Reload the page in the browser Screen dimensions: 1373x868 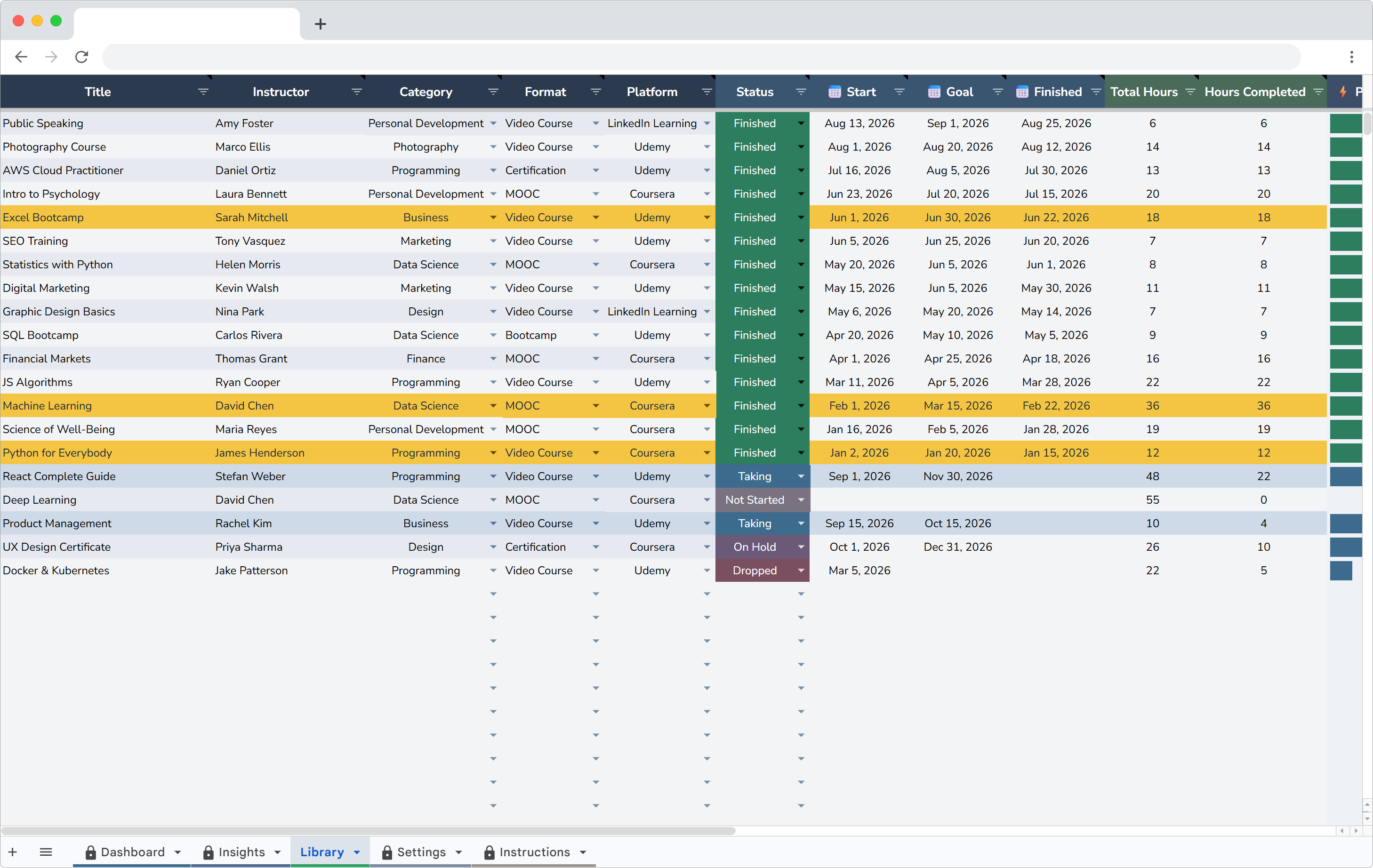[81, 56]
